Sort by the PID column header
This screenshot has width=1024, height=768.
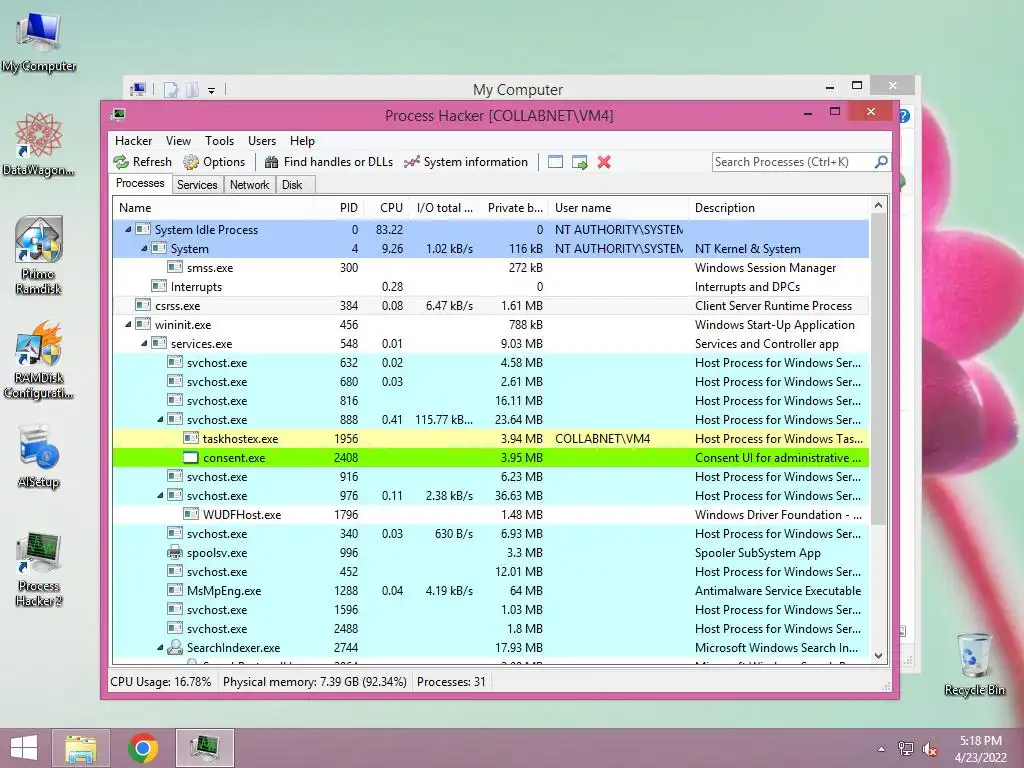[339, 208]
